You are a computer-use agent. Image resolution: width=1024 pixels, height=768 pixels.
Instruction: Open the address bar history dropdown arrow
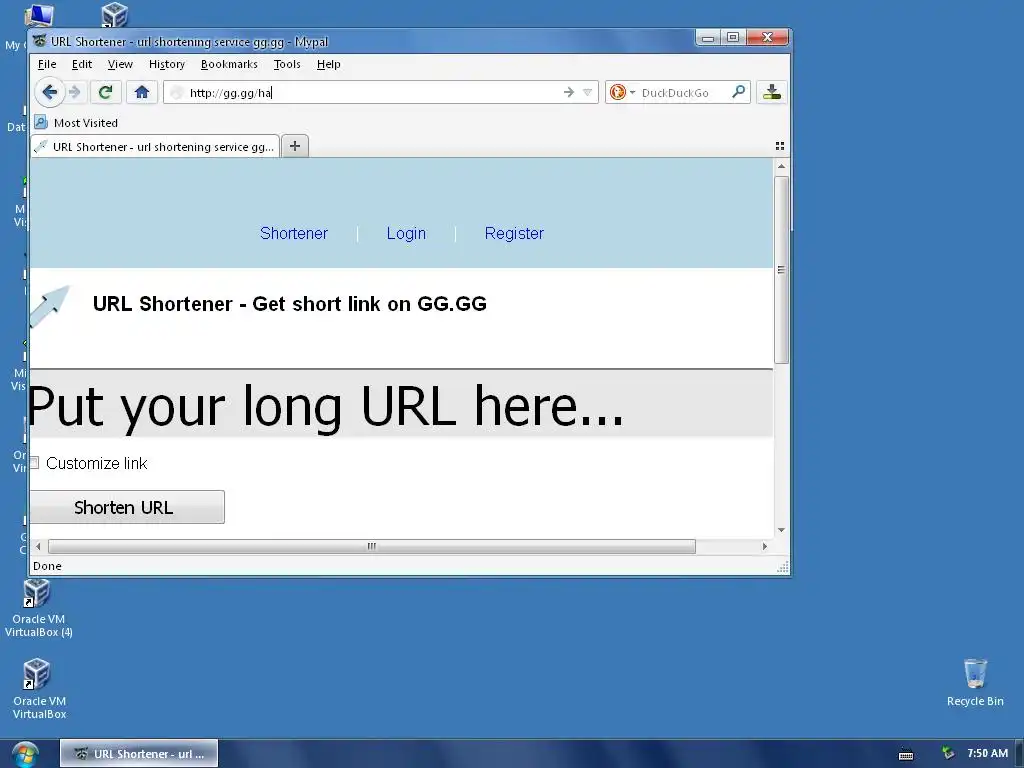(587, 93)
